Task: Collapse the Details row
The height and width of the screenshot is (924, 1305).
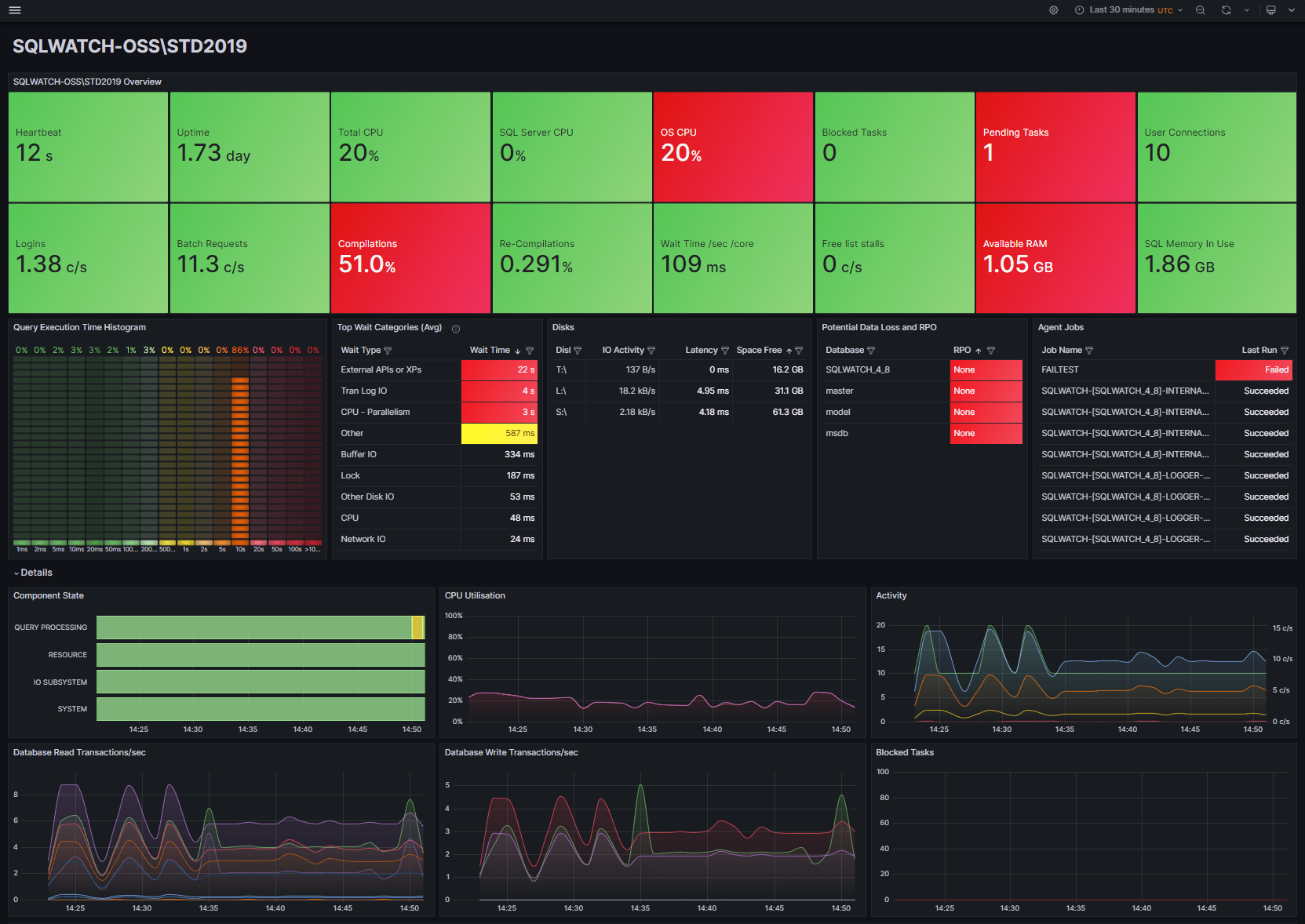Action: point(32,573)
